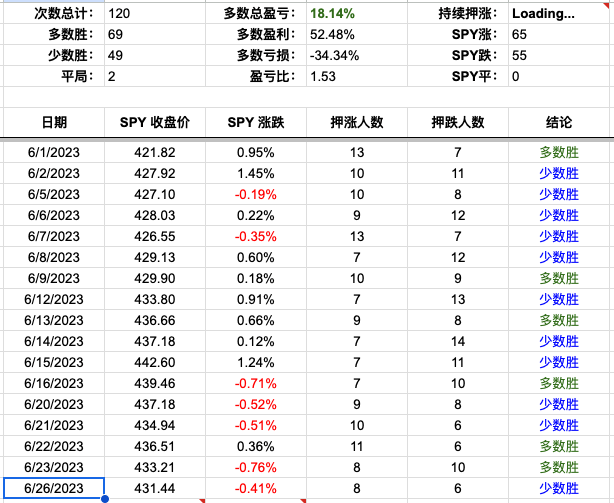Select the red -0.35% change cell
The width and height of the screenshot is (614, 503).
click(x=256, y=236)
